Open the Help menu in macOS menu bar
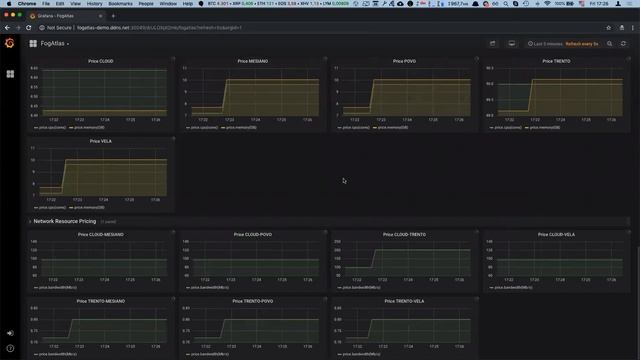640x360 pixels. click(x=187, y=3)
